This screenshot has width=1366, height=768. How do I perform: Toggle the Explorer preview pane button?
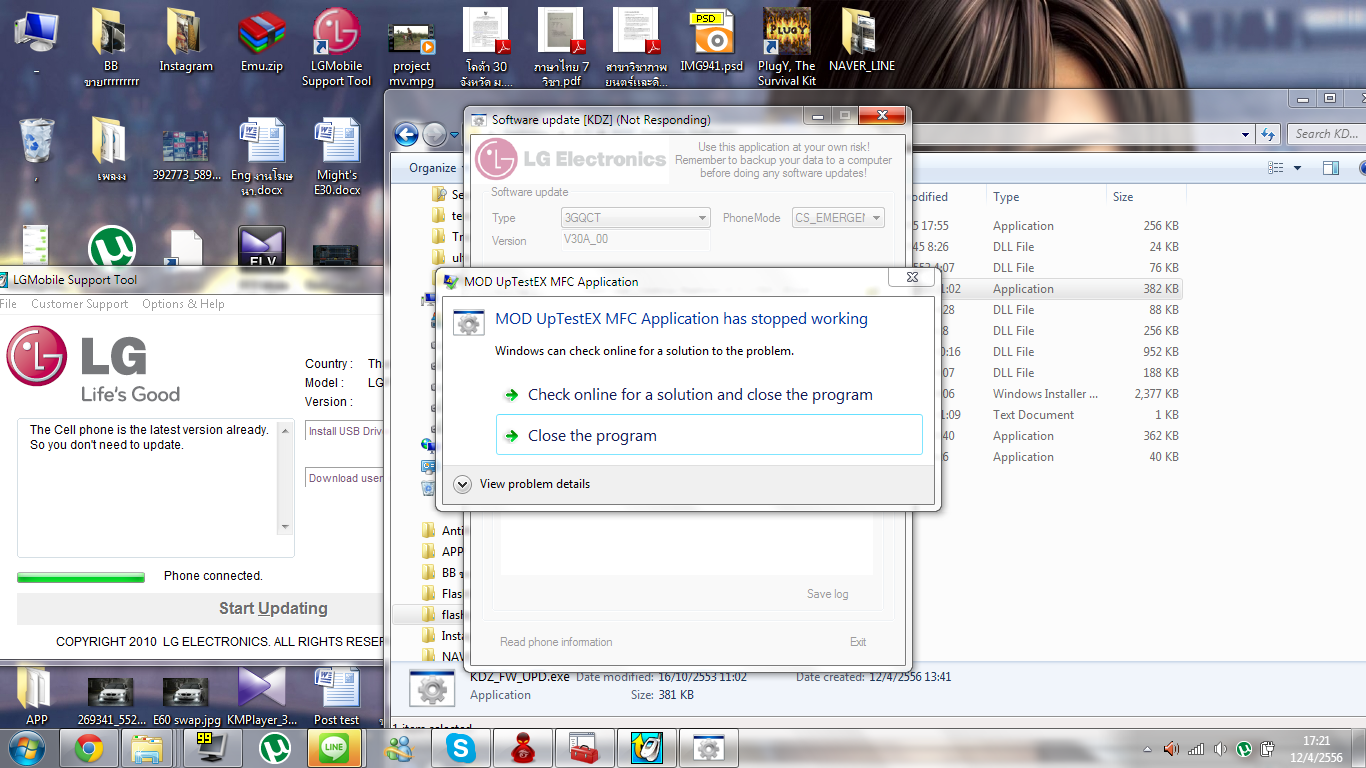click(1330, 168)
